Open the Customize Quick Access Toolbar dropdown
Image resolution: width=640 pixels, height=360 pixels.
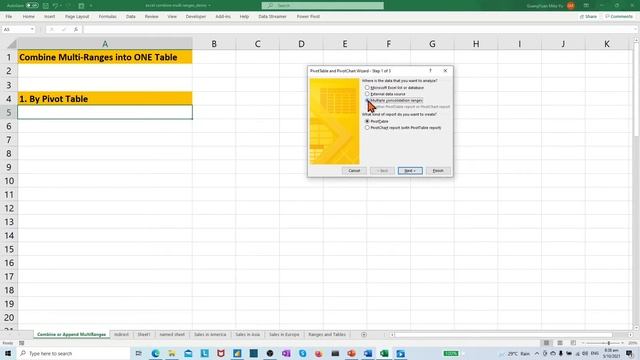(x=91, y=6)
